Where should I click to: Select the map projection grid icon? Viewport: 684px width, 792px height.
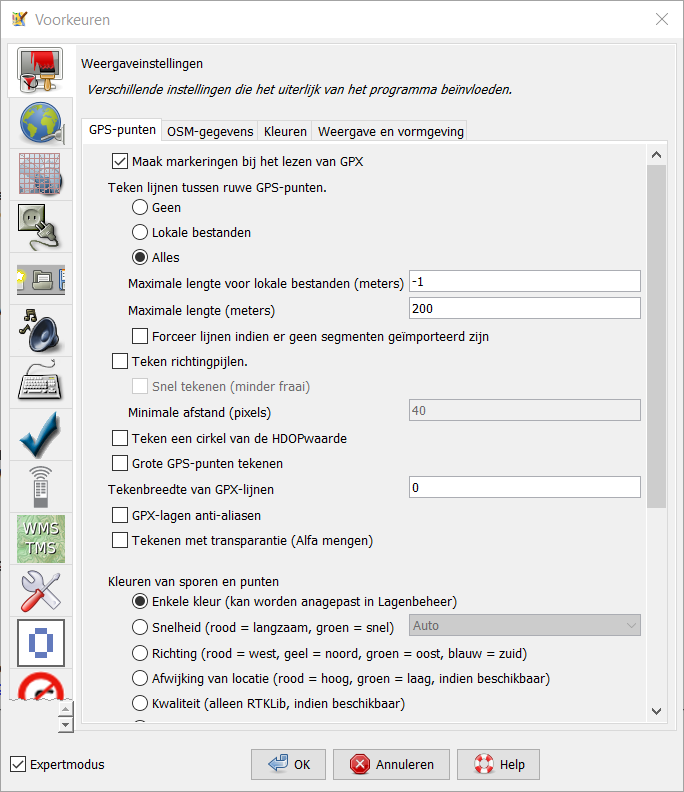[40, 175]
